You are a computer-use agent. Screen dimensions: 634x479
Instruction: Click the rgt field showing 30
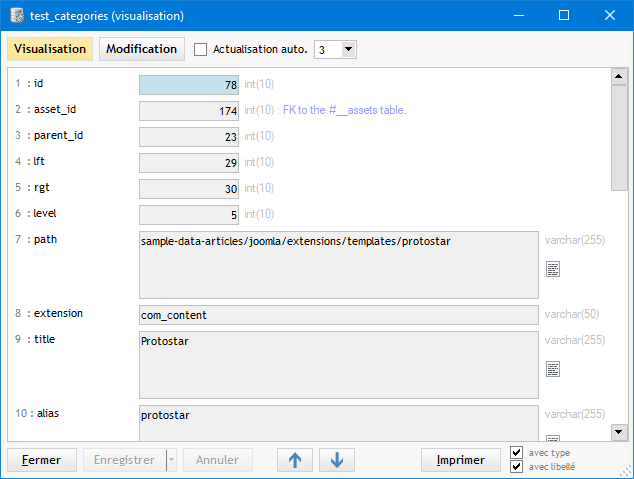pos(189,189)
